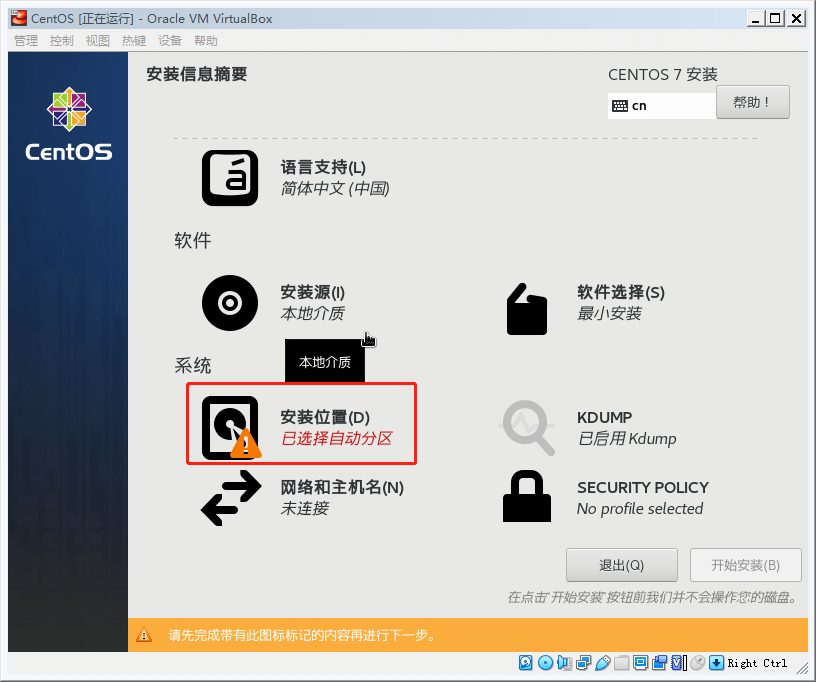The width and height of the screenshot is (816, 682).
Task: Click the 开始安装(B) begin installation button
Action: point(745,565)
